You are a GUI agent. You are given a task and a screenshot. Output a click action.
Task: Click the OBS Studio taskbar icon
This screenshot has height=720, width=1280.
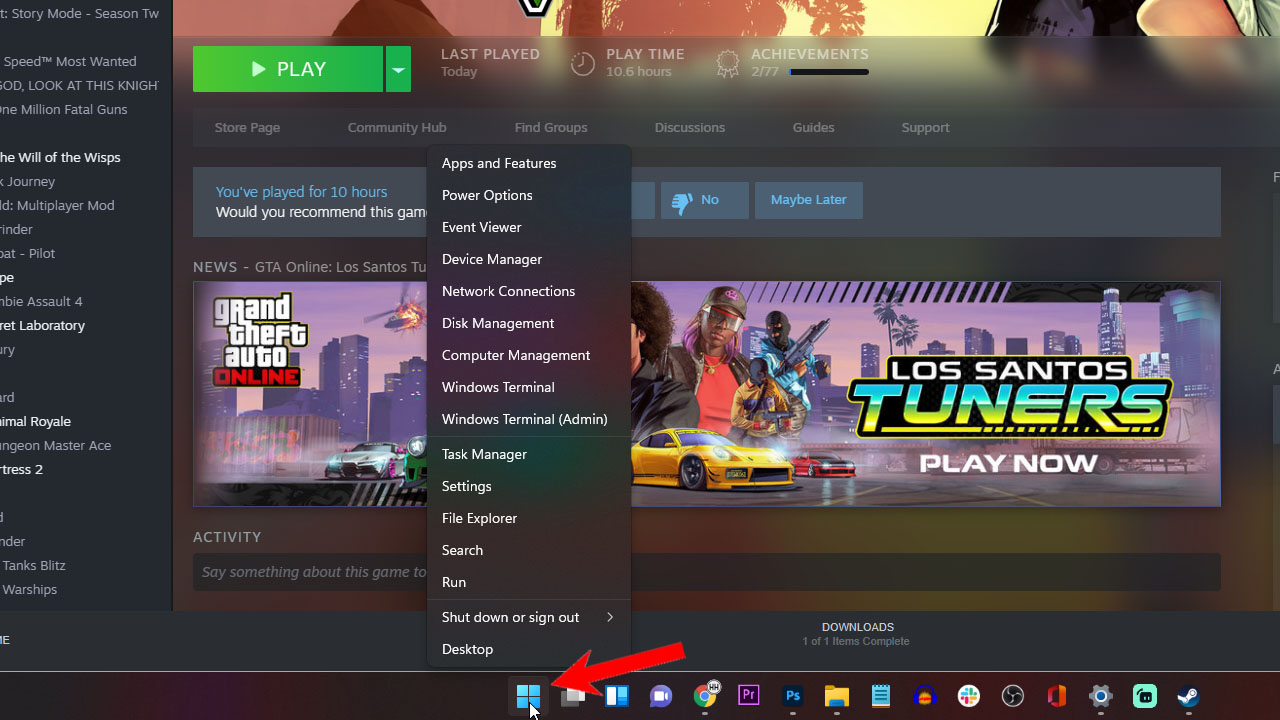point(1013,696)
